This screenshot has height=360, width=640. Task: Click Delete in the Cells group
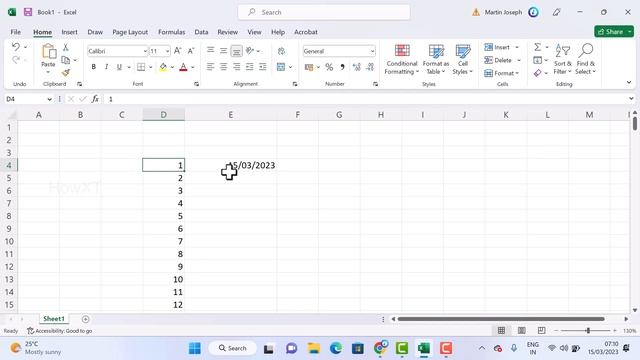tap(502, 60)
